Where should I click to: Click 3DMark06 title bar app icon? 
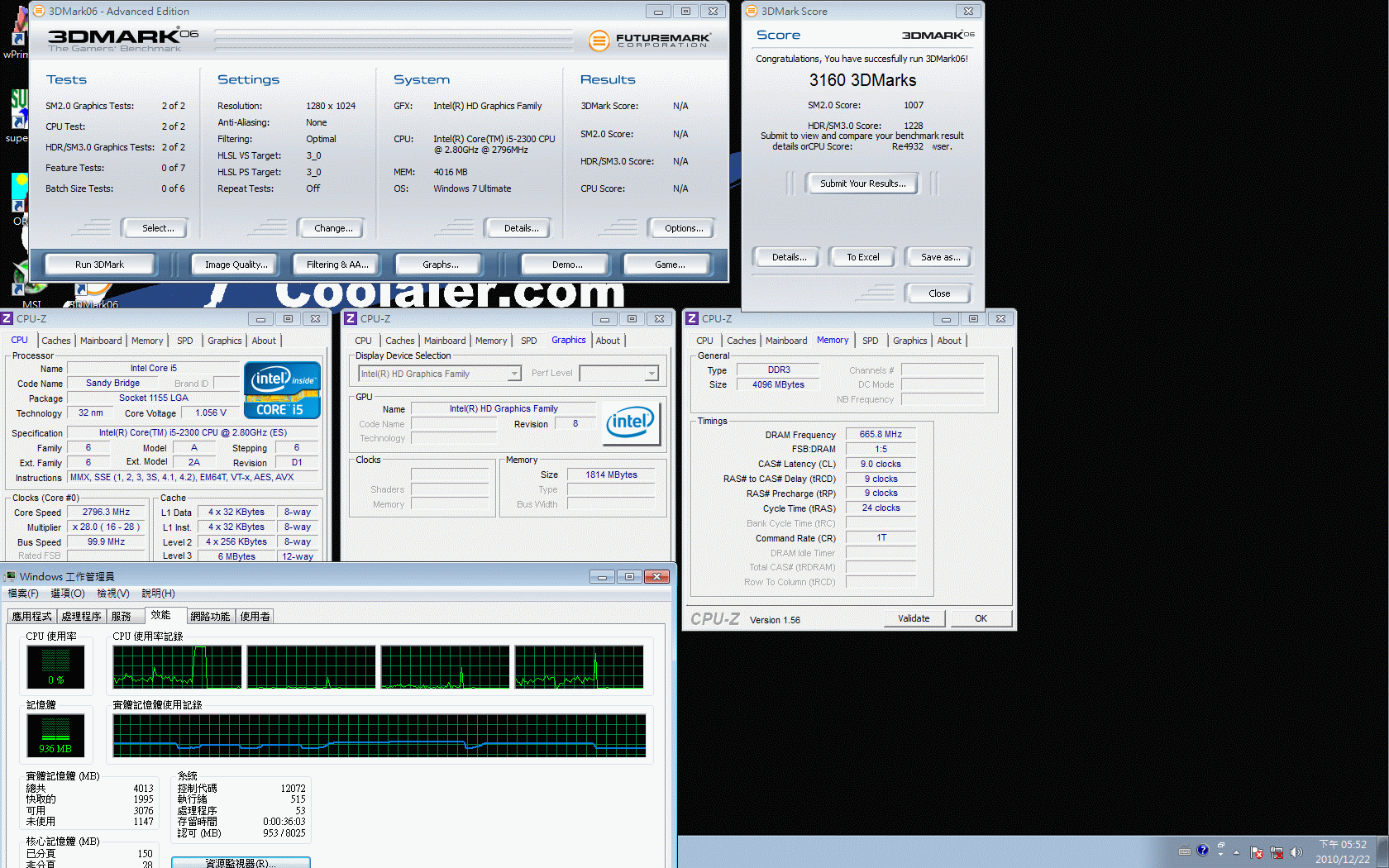tap(39, 11)
